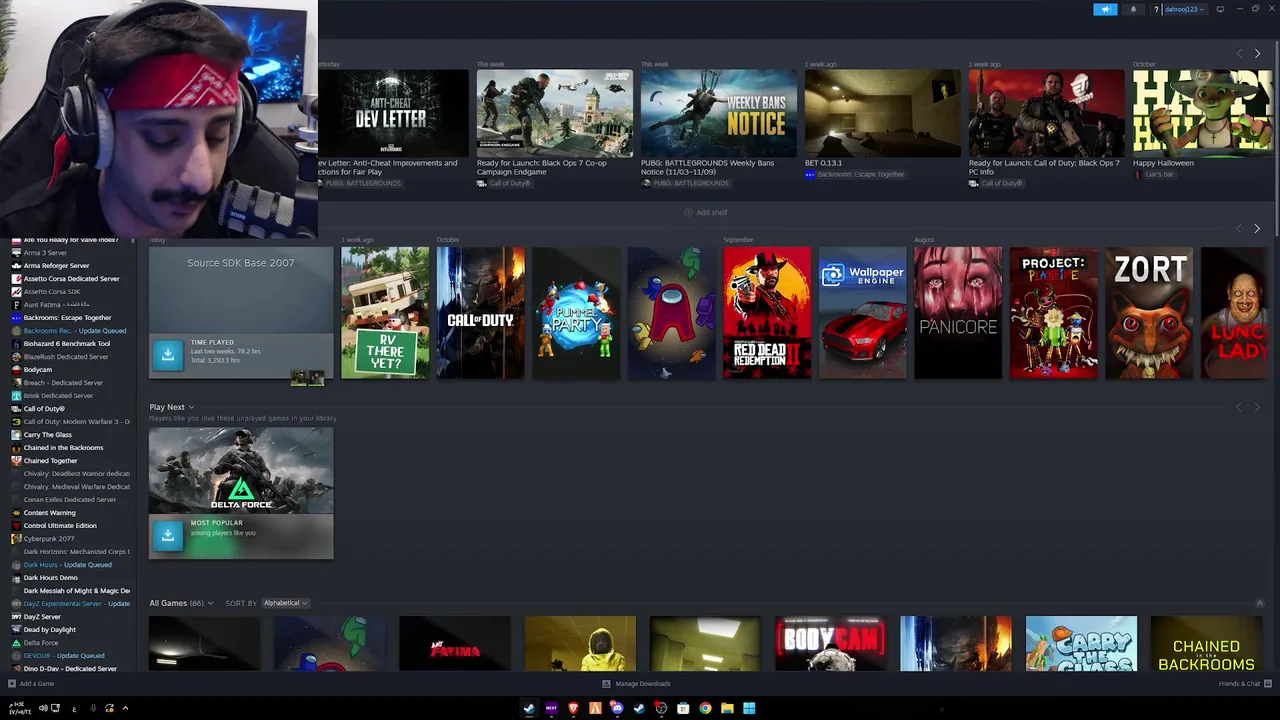This screenshot has height=720, width=1280.
Task: Open the Carry The Glass tile
Action: [x=1081, y=644]
